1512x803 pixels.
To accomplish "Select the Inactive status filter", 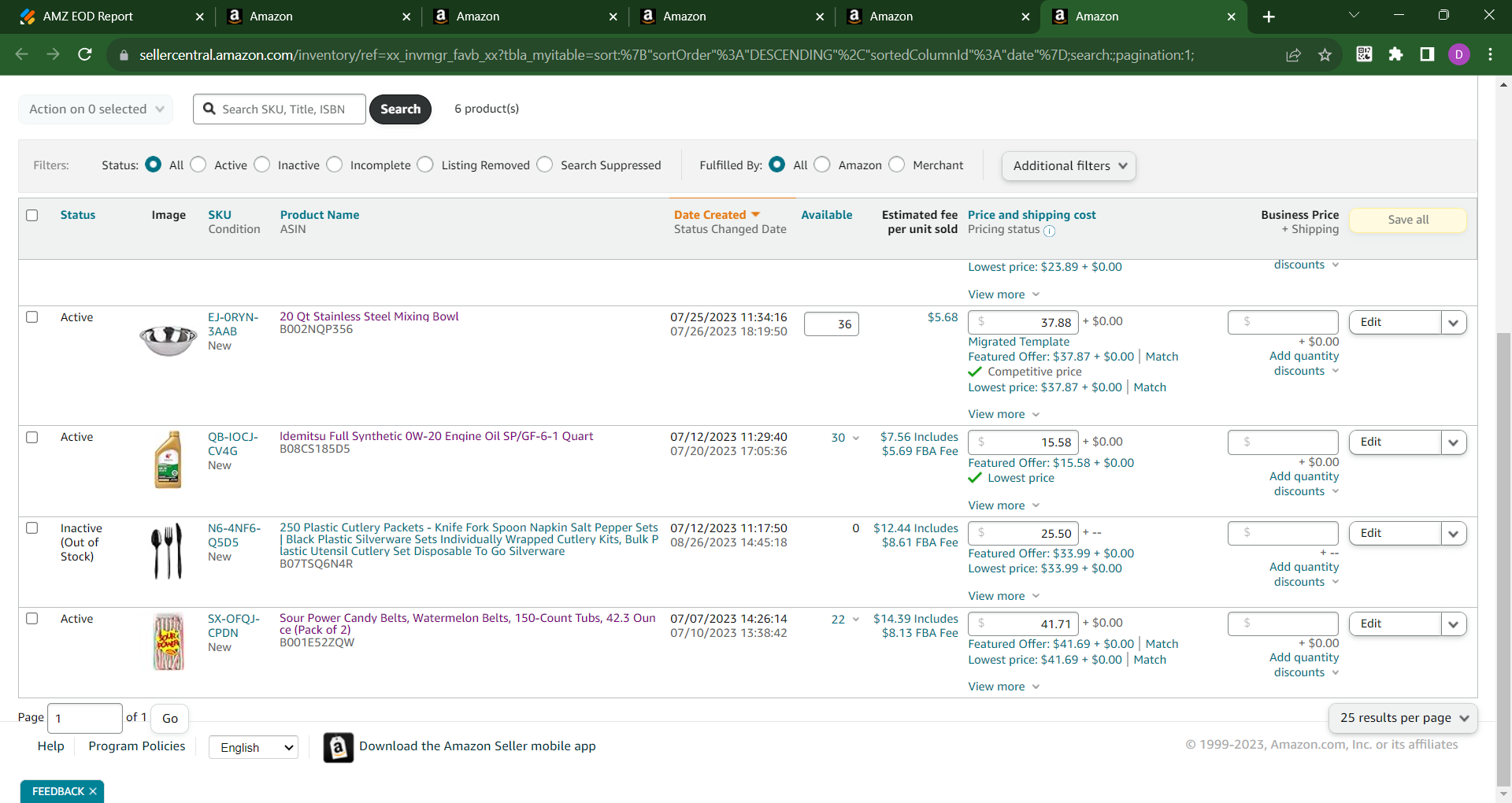I will (x=262, y=165).
